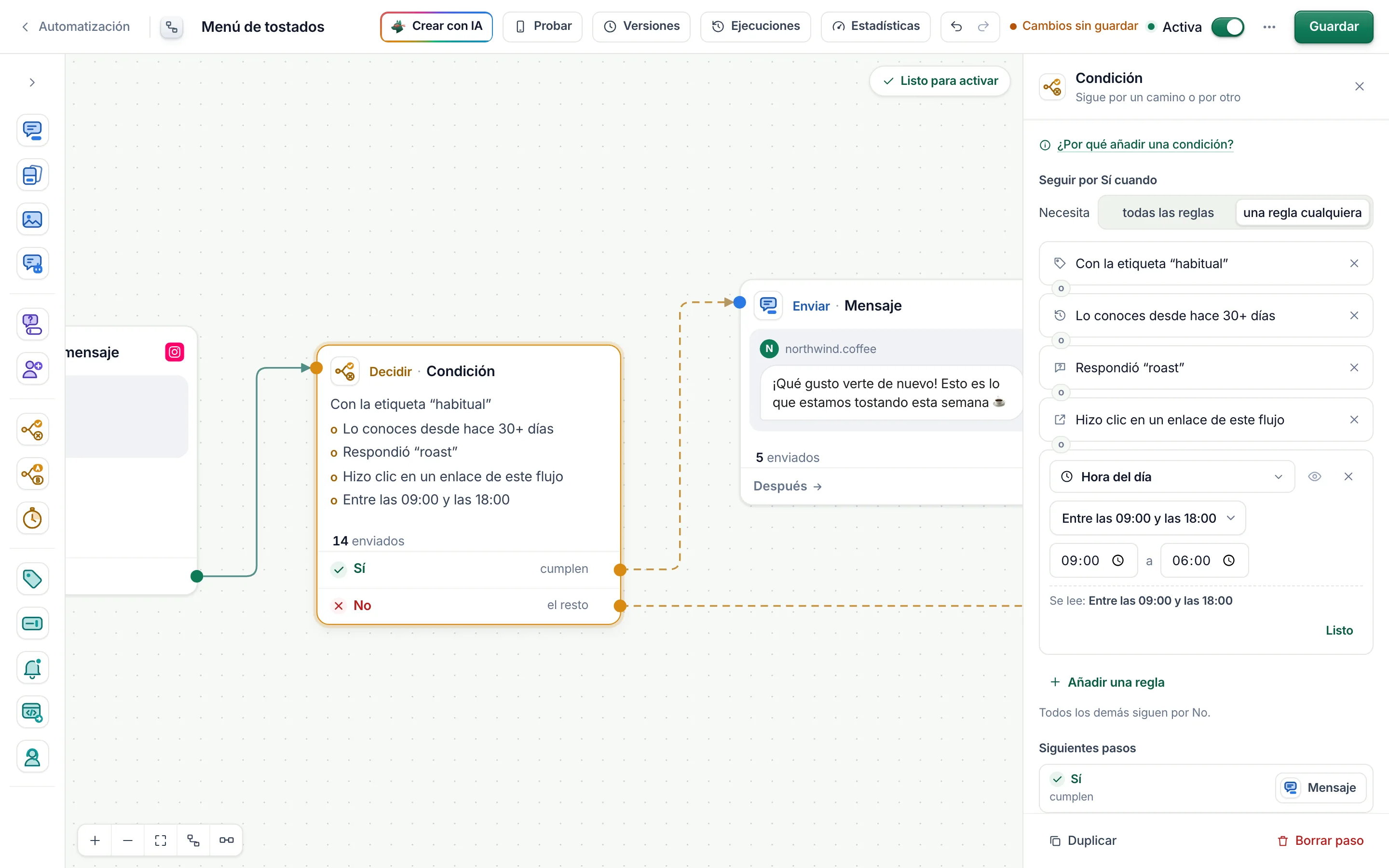Open the Versiones tab
The image size is (1389, 868).
click(x=641, y=27)
